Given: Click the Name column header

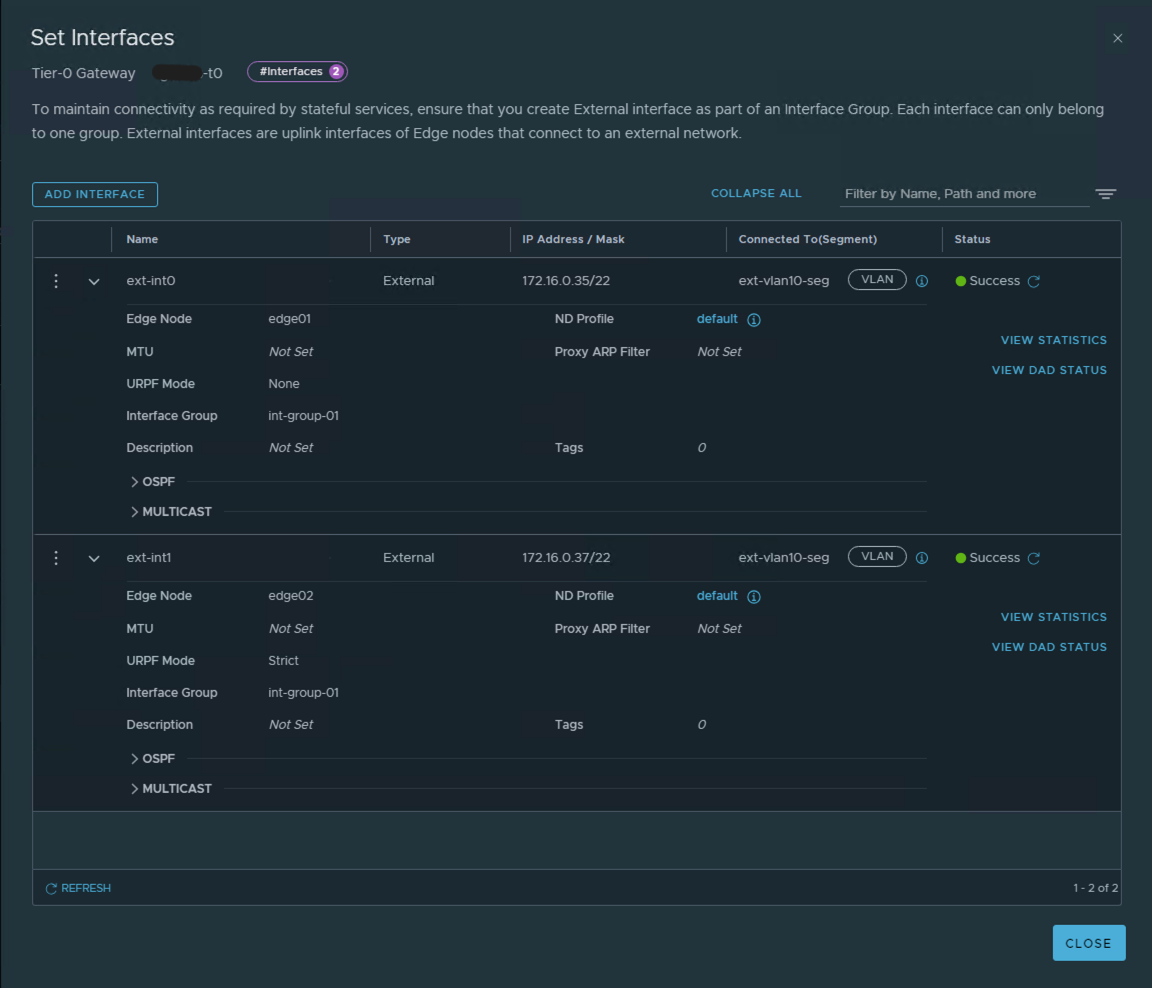Looking at the screenshot, I should click(142, 239).
